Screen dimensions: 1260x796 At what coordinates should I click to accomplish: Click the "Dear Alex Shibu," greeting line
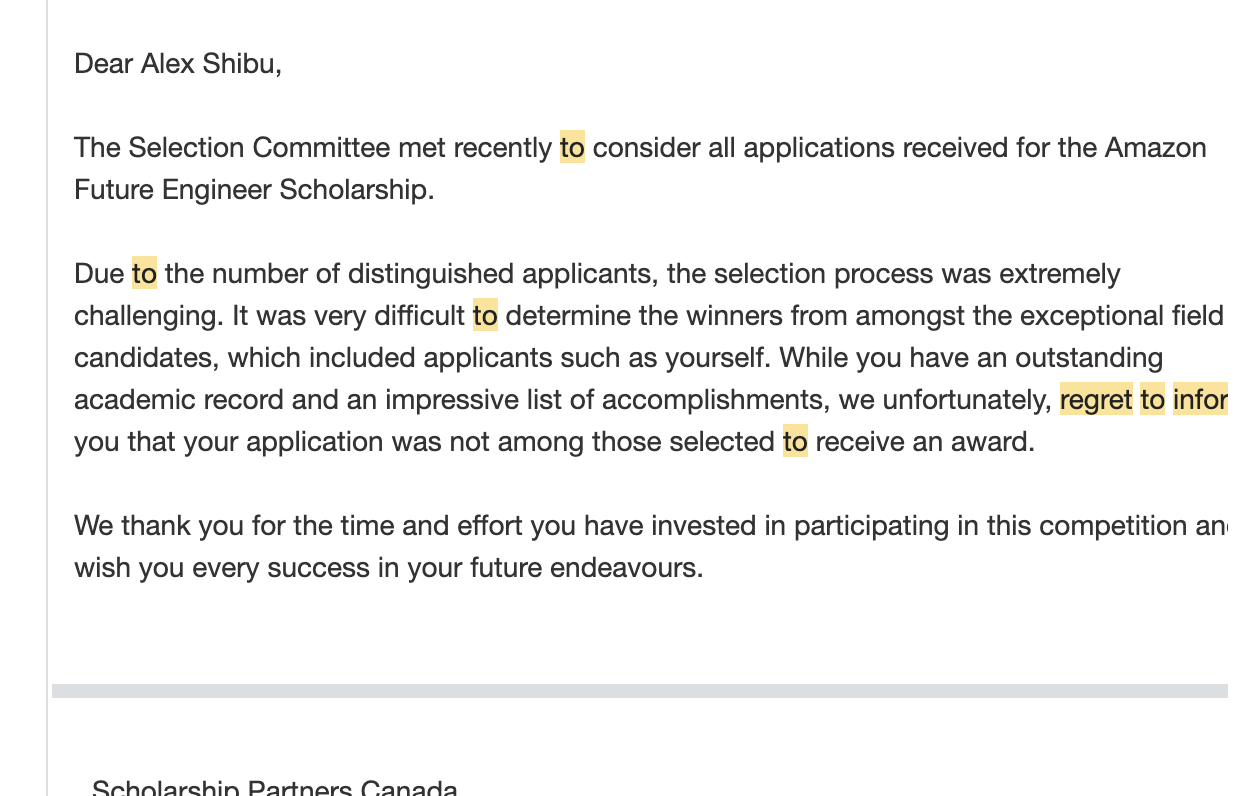[177, 64]
